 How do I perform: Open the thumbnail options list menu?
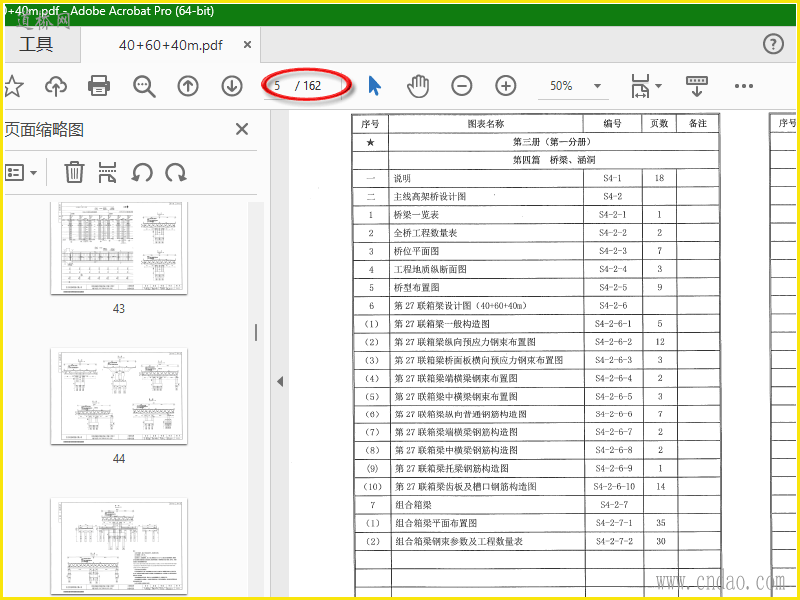21,172
